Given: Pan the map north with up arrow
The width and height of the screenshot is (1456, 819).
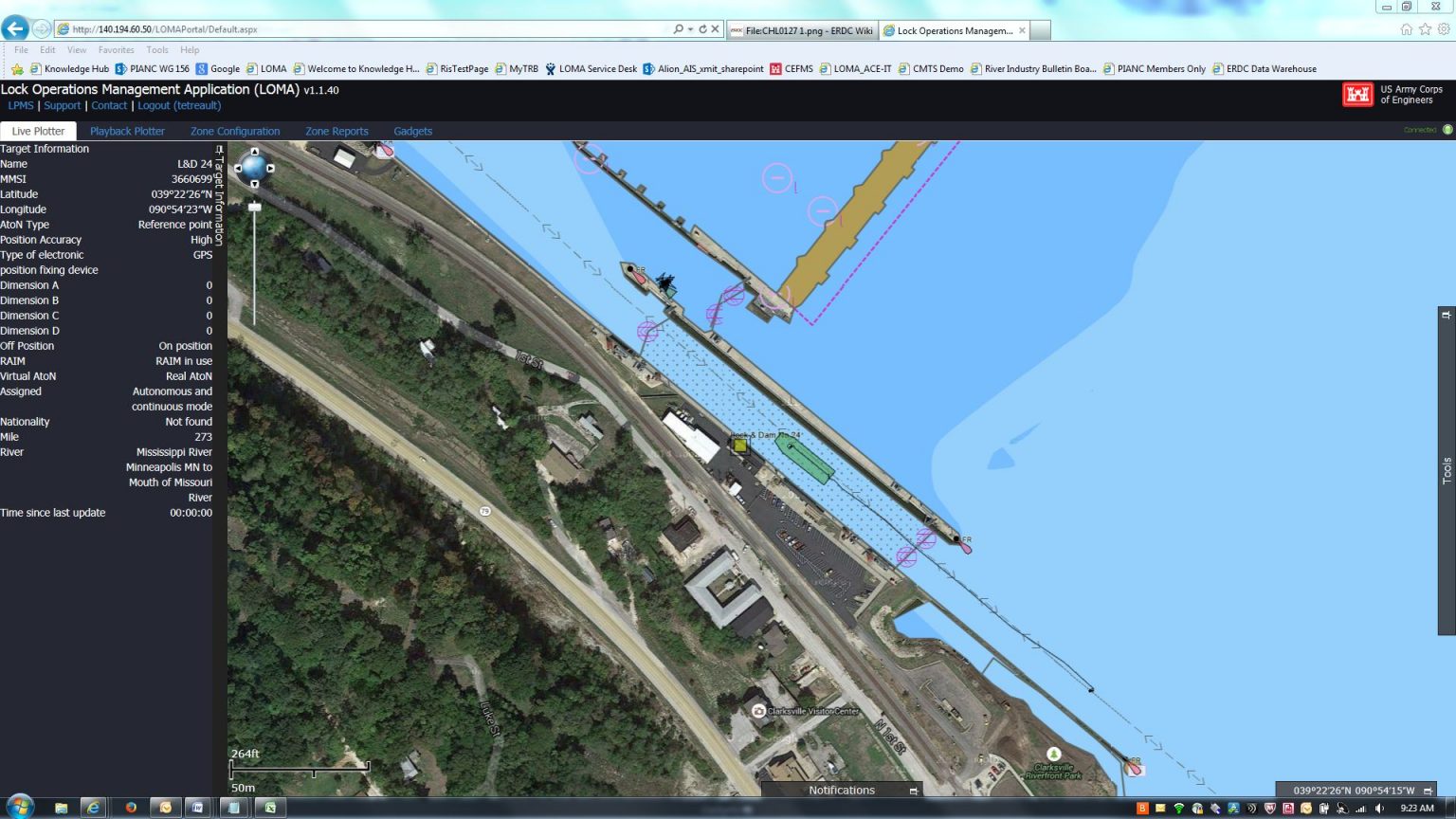Looking at the screenshot, I should click(x=254, y=152).
